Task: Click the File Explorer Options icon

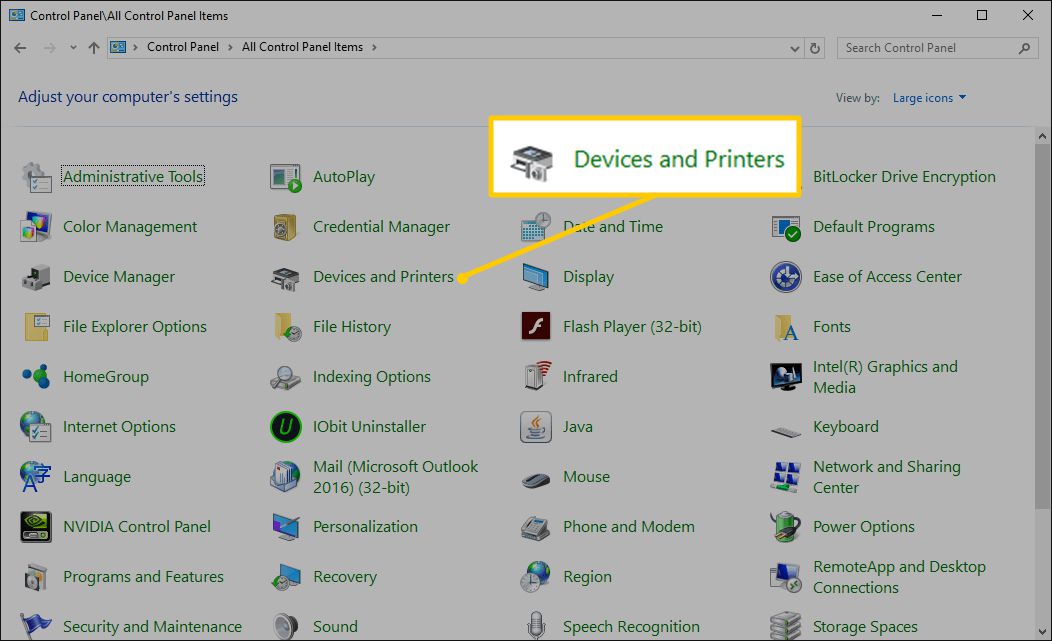Action: click(36, 327)
